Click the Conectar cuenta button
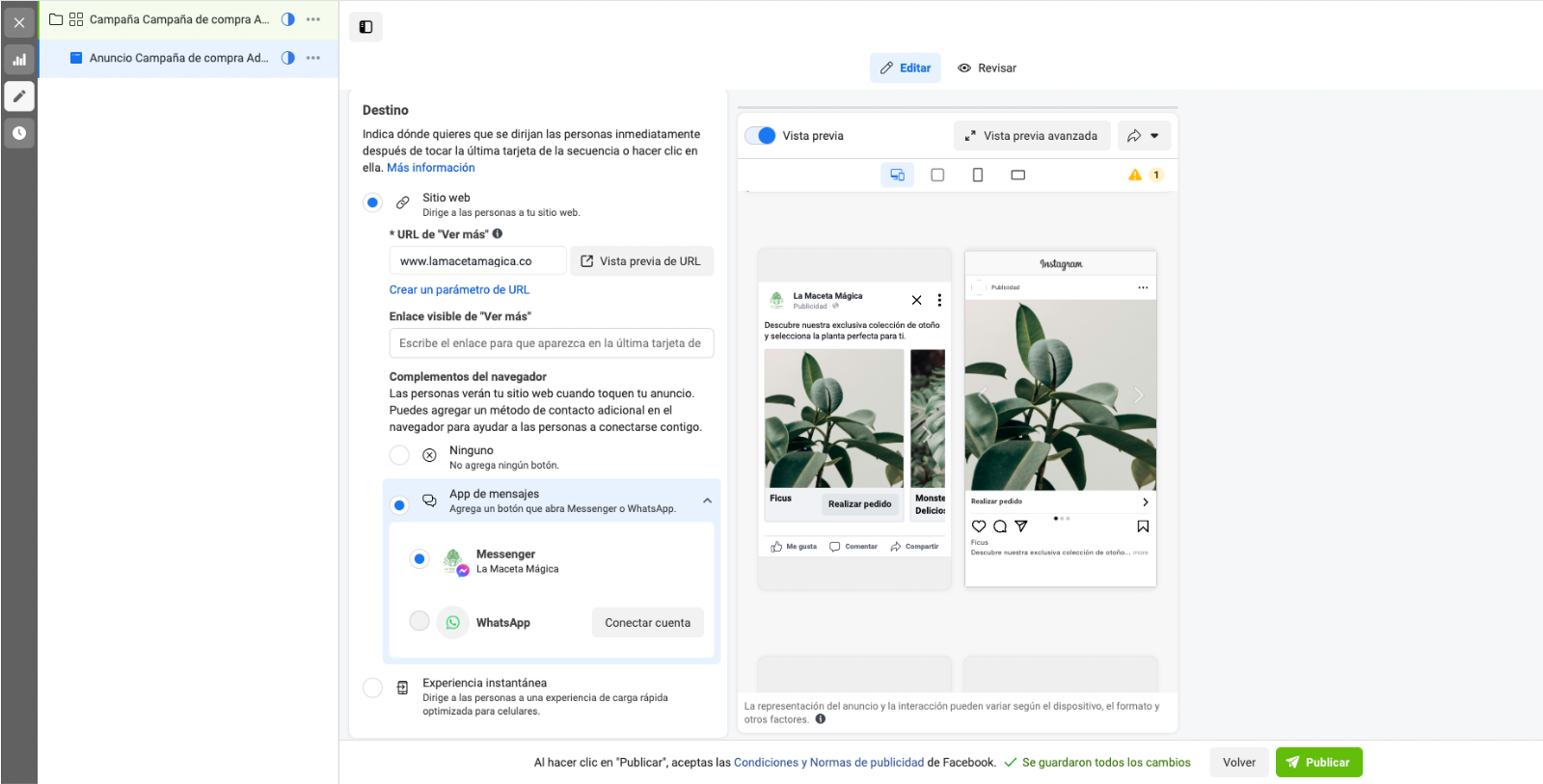 pyautogui.click(x=648, y=623)
